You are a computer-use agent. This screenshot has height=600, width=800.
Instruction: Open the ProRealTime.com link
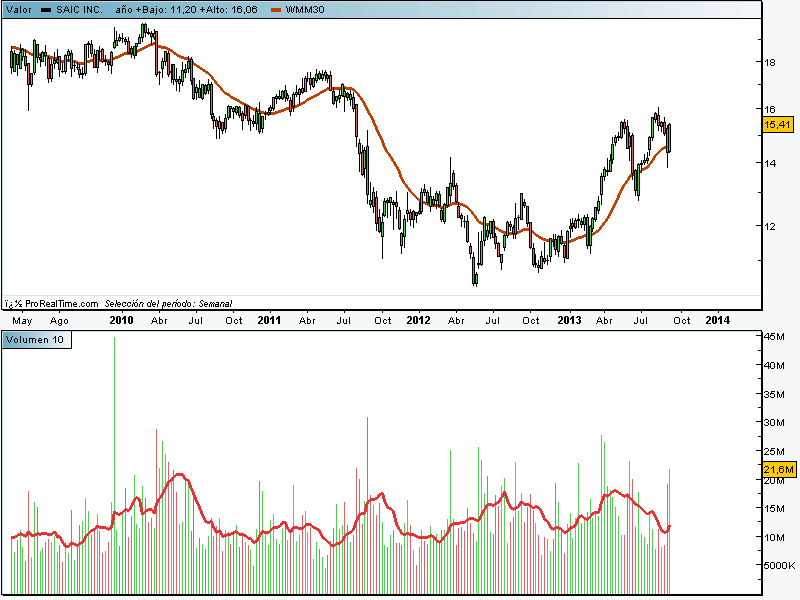(61, 303)
